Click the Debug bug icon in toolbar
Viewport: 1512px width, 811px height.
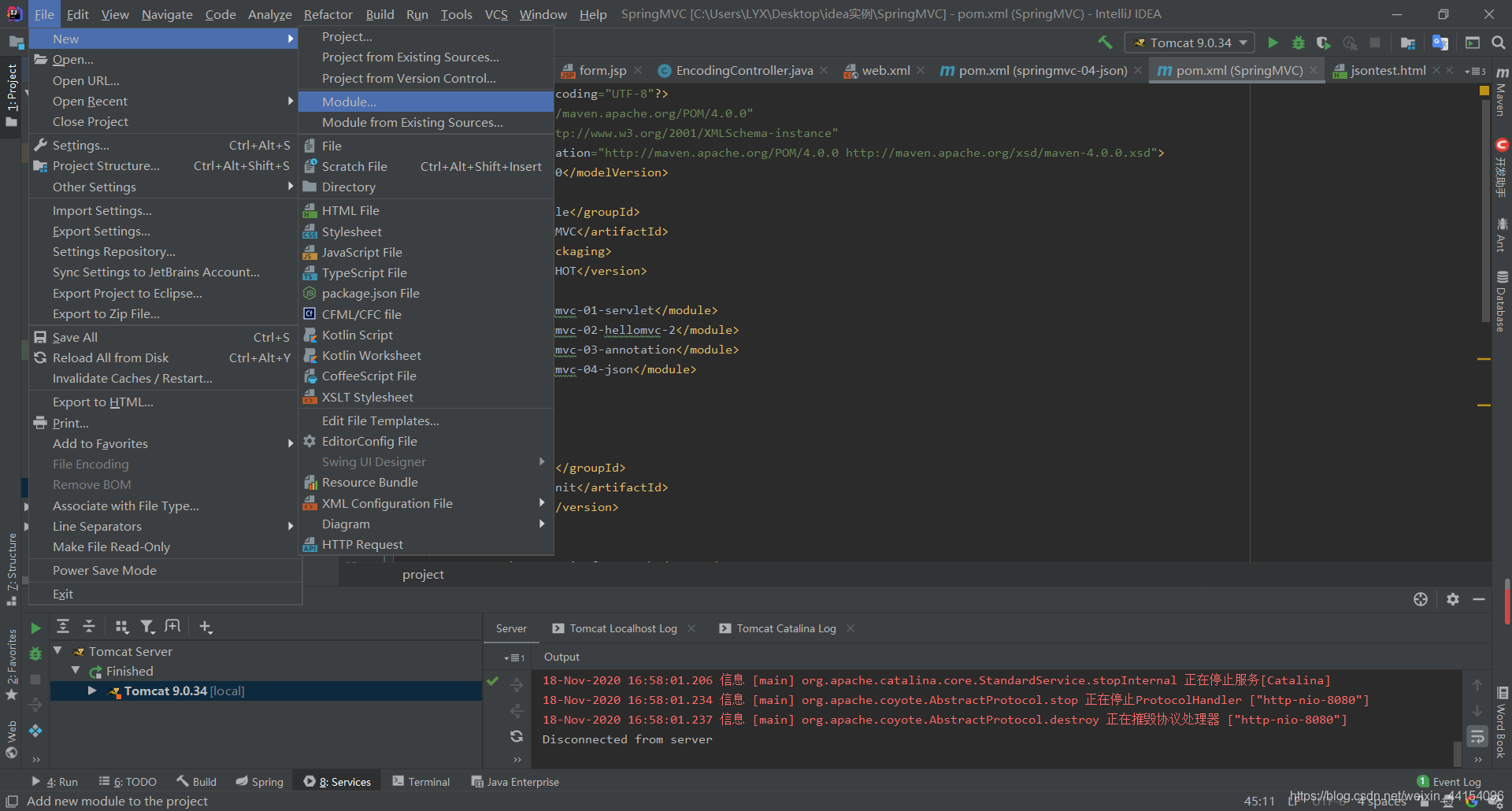1299,43
